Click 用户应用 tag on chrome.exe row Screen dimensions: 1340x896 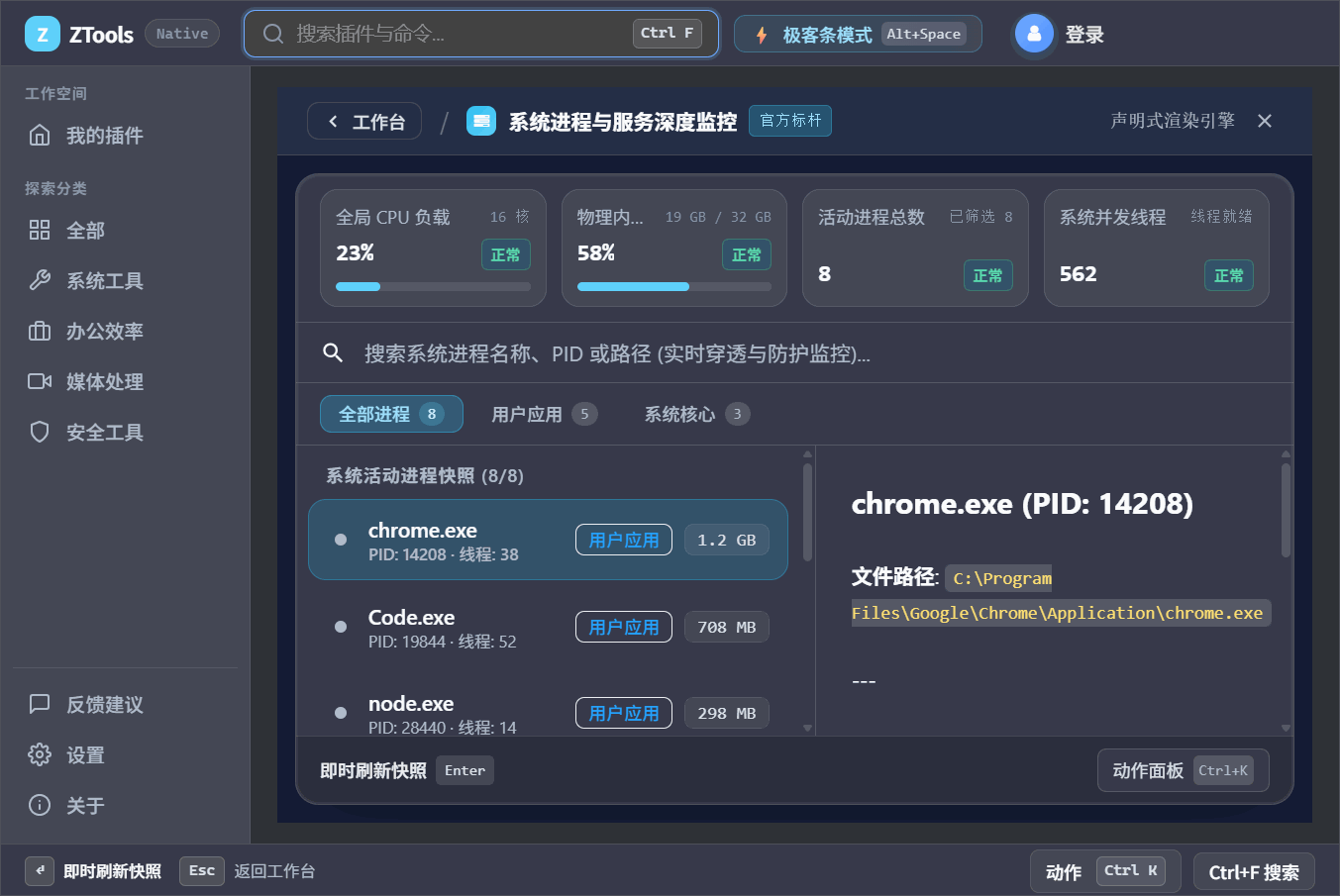coord(624,540)
